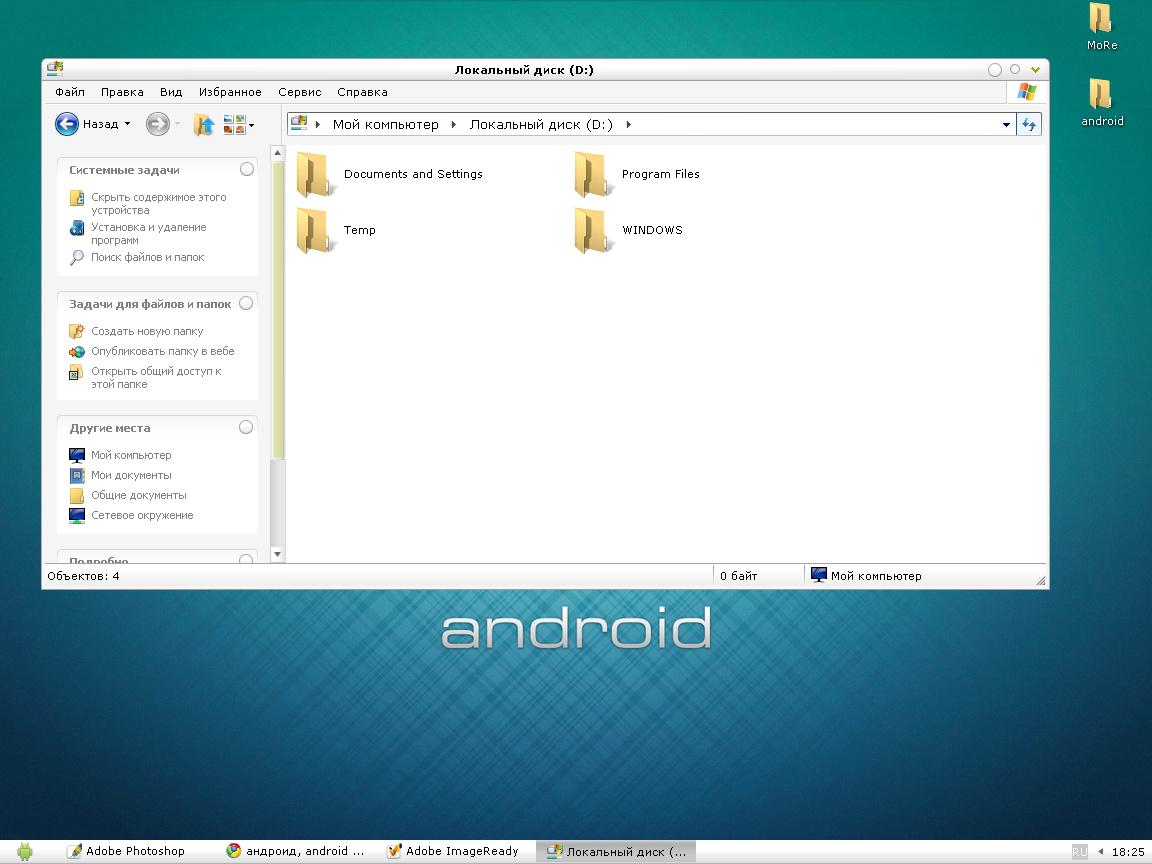The width and height of the screenshot is (1152, 864).
Task: Click Открыть общий доступ к этой папке
Action: pyautogui.click(x=145, y=378)
